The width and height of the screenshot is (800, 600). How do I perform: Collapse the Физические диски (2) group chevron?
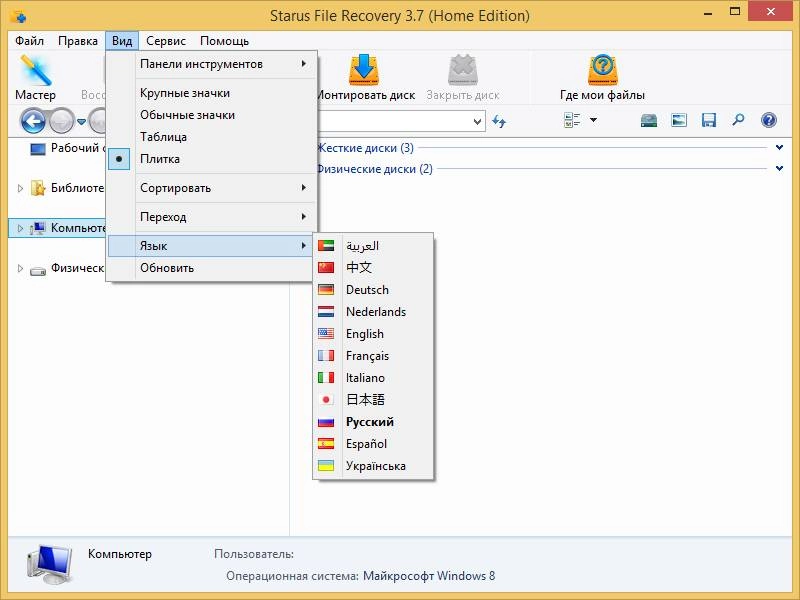click(x=779, y=168)
